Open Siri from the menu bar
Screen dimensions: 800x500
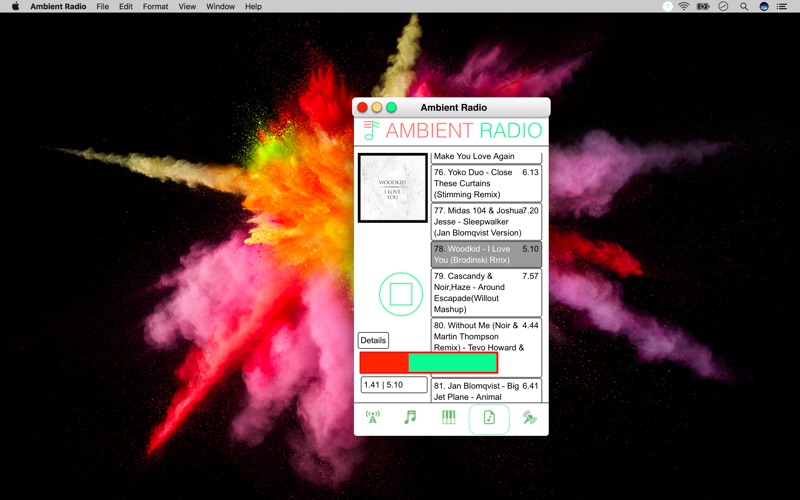coord(764,6)
